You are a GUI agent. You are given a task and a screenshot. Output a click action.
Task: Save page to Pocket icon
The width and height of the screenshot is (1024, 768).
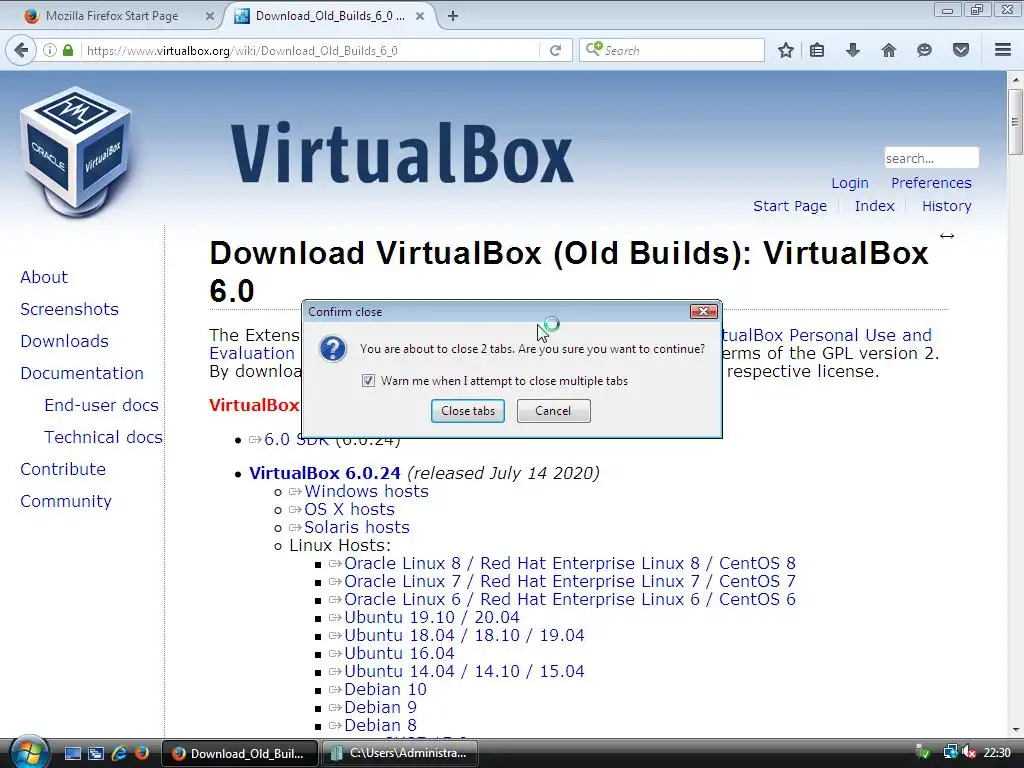(960, 50)
